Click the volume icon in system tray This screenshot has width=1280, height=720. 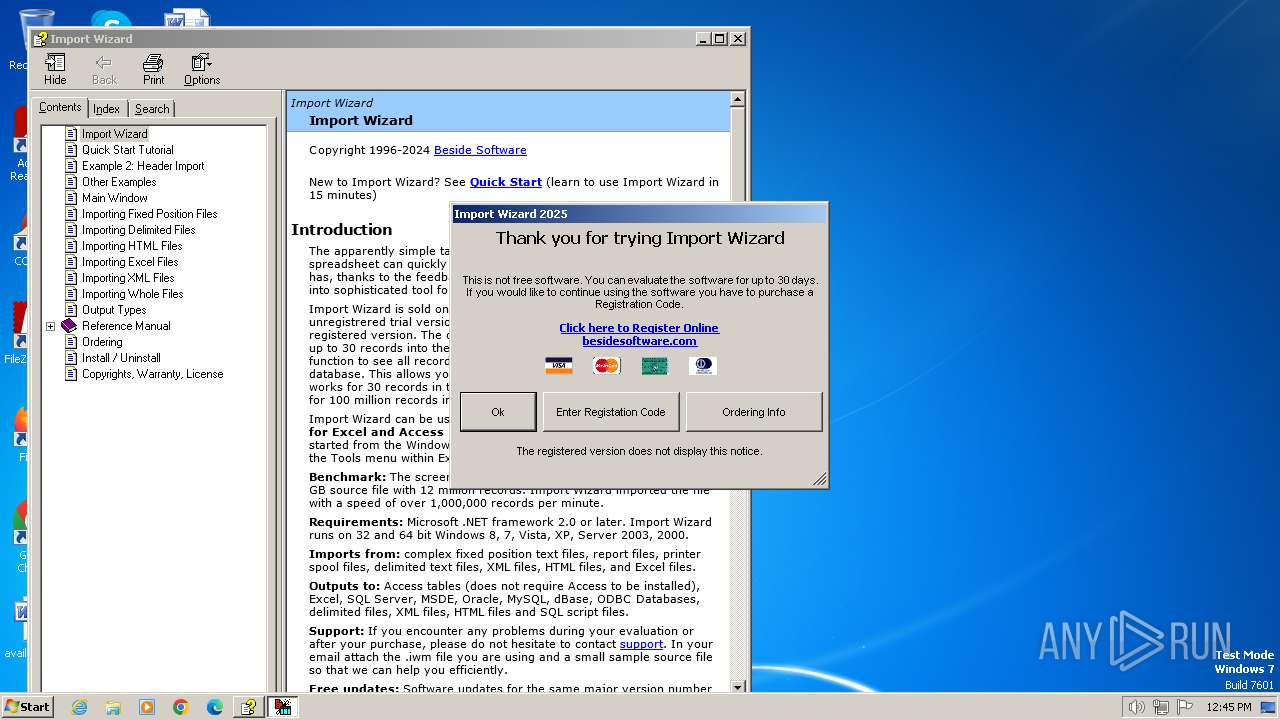(x=1136, y=707)
